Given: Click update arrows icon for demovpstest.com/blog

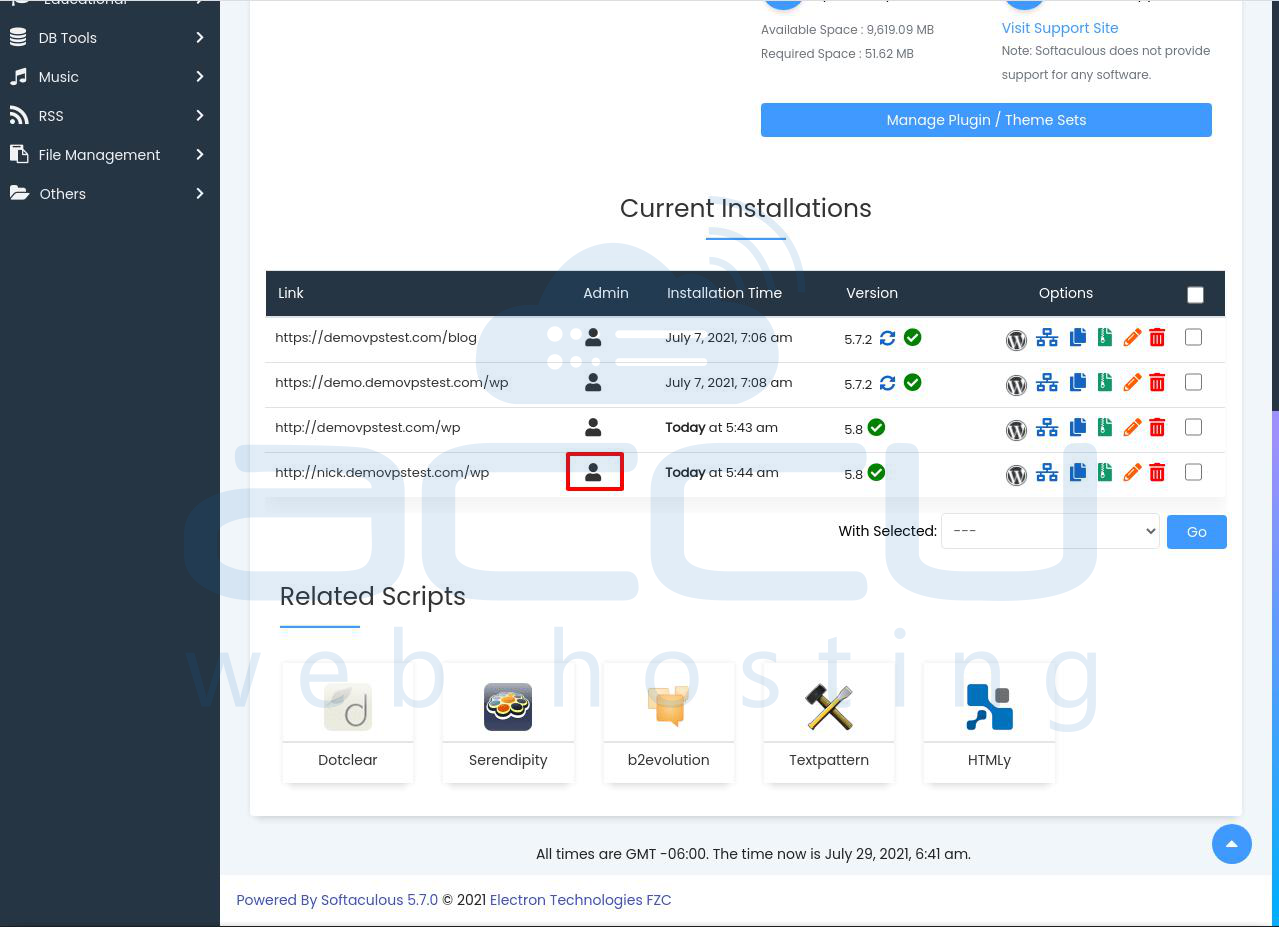Looking at the screenshot, I should 887,338.
